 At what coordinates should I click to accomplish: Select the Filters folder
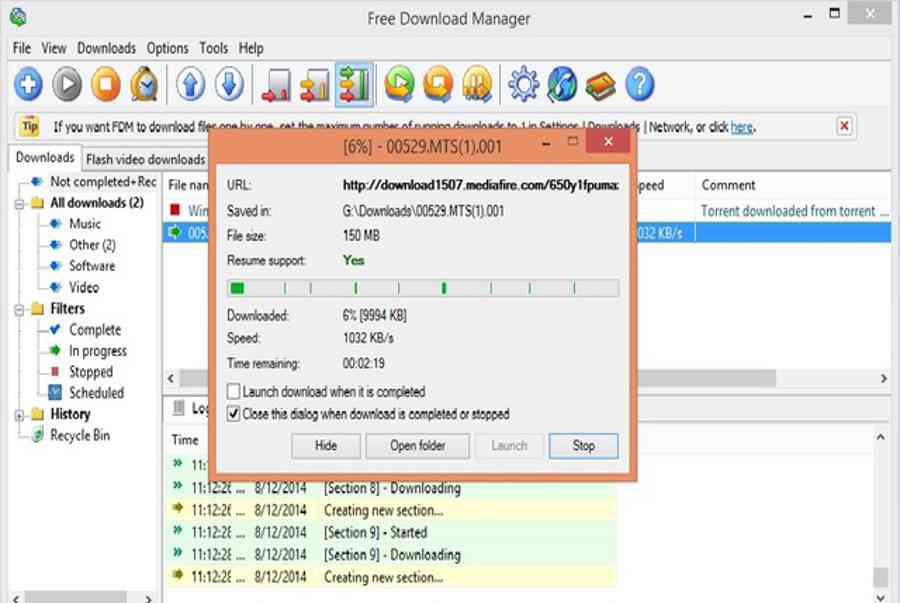[67, 309]
